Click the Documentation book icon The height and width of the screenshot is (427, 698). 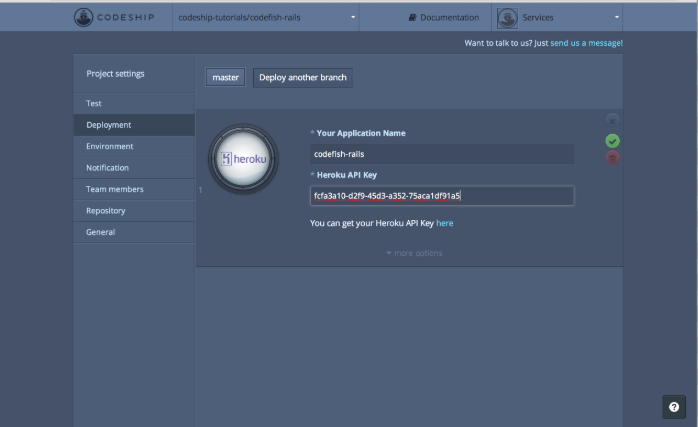tap(412, 17)
